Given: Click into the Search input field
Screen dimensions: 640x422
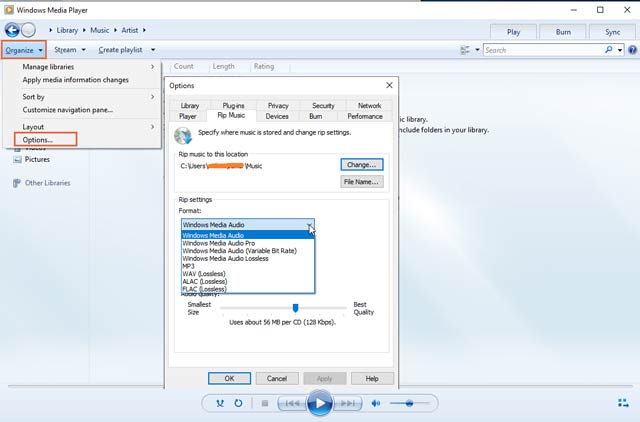Looking at the screenshot, I should 544,50.
